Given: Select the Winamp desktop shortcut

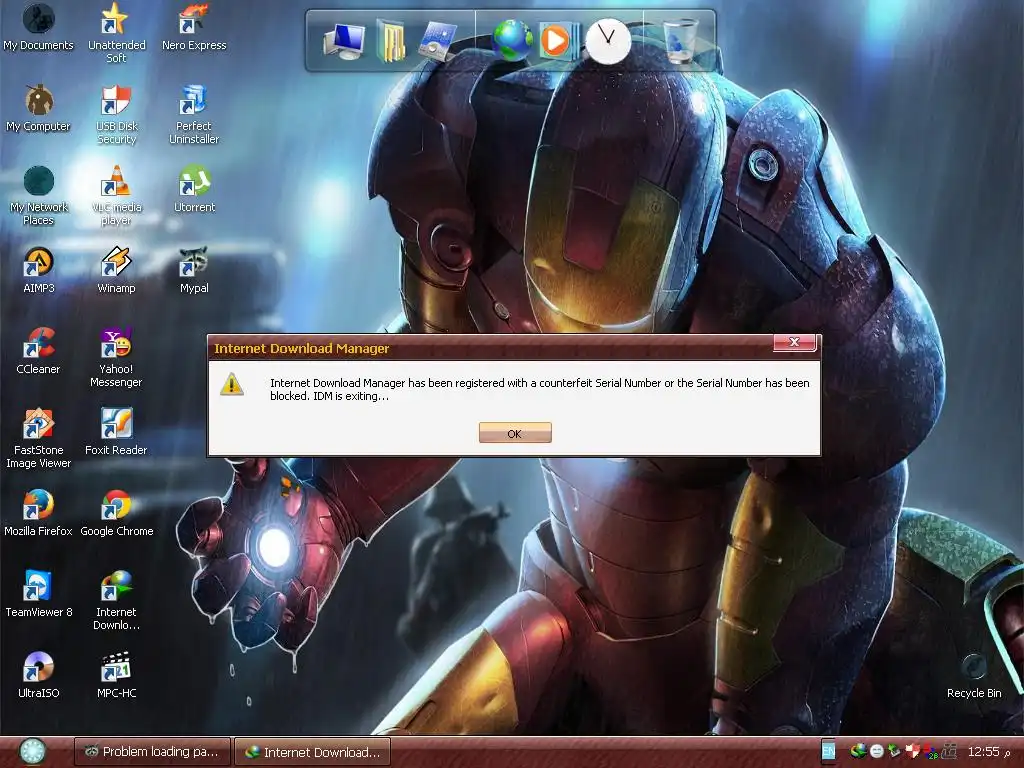Looking at the screenshot, I should 116,270.
